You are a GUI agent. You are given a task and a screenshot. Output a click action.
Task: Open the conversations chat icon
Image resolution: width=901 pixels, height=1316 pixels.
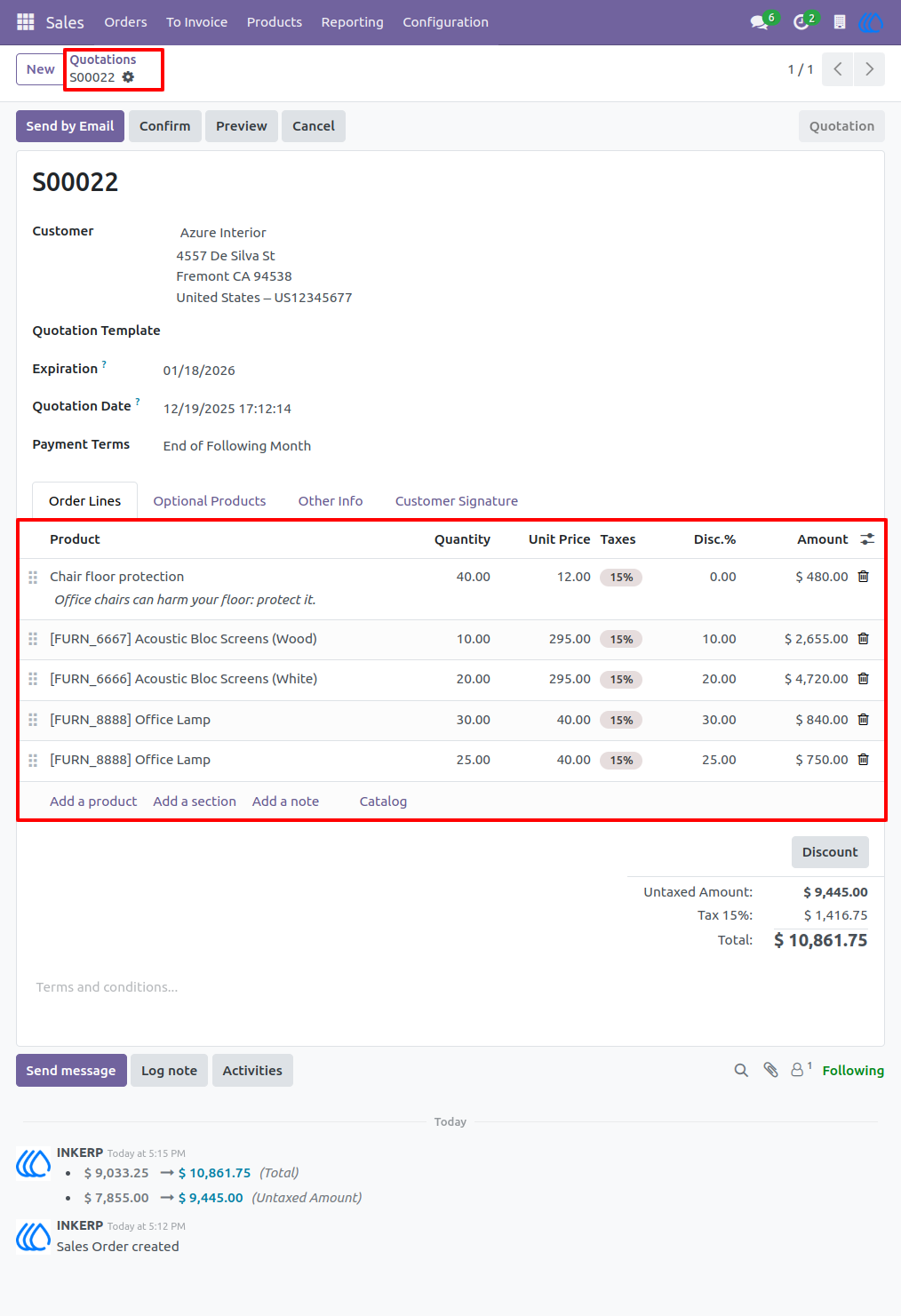tap(760, 21)
